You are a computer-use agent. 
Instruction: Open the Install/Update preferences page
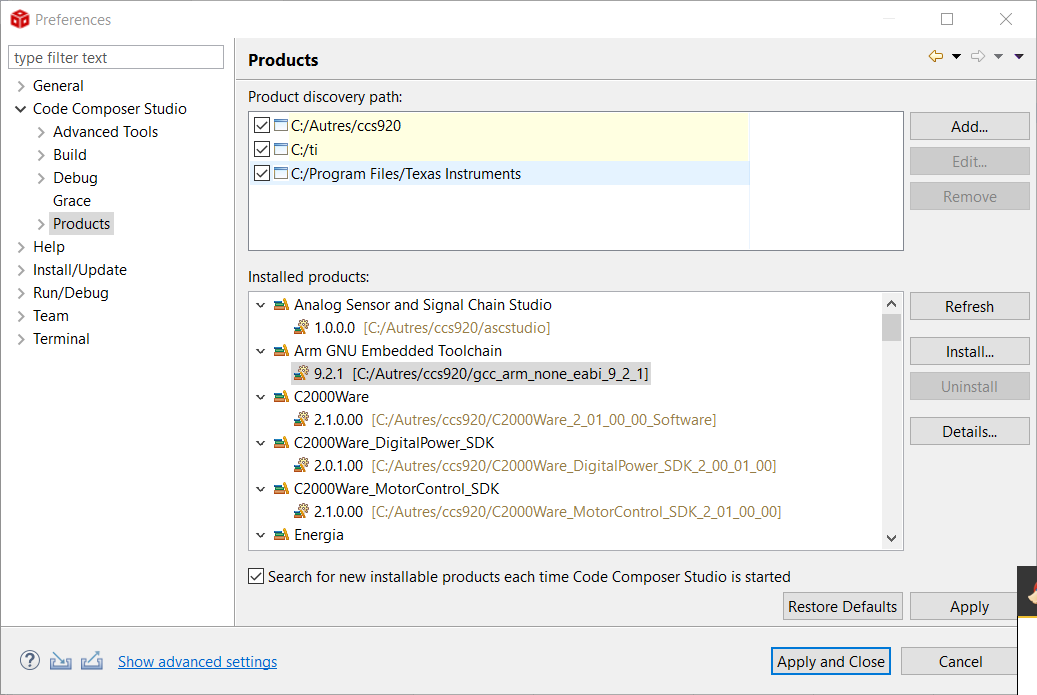(79, 270)
